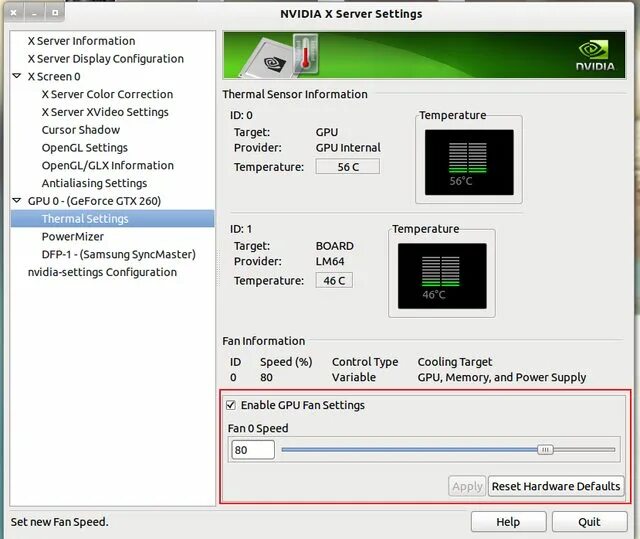Screen dimensions: 640x539
Task: Click the 'Fan Information' heading
Action: pos(264,341)
